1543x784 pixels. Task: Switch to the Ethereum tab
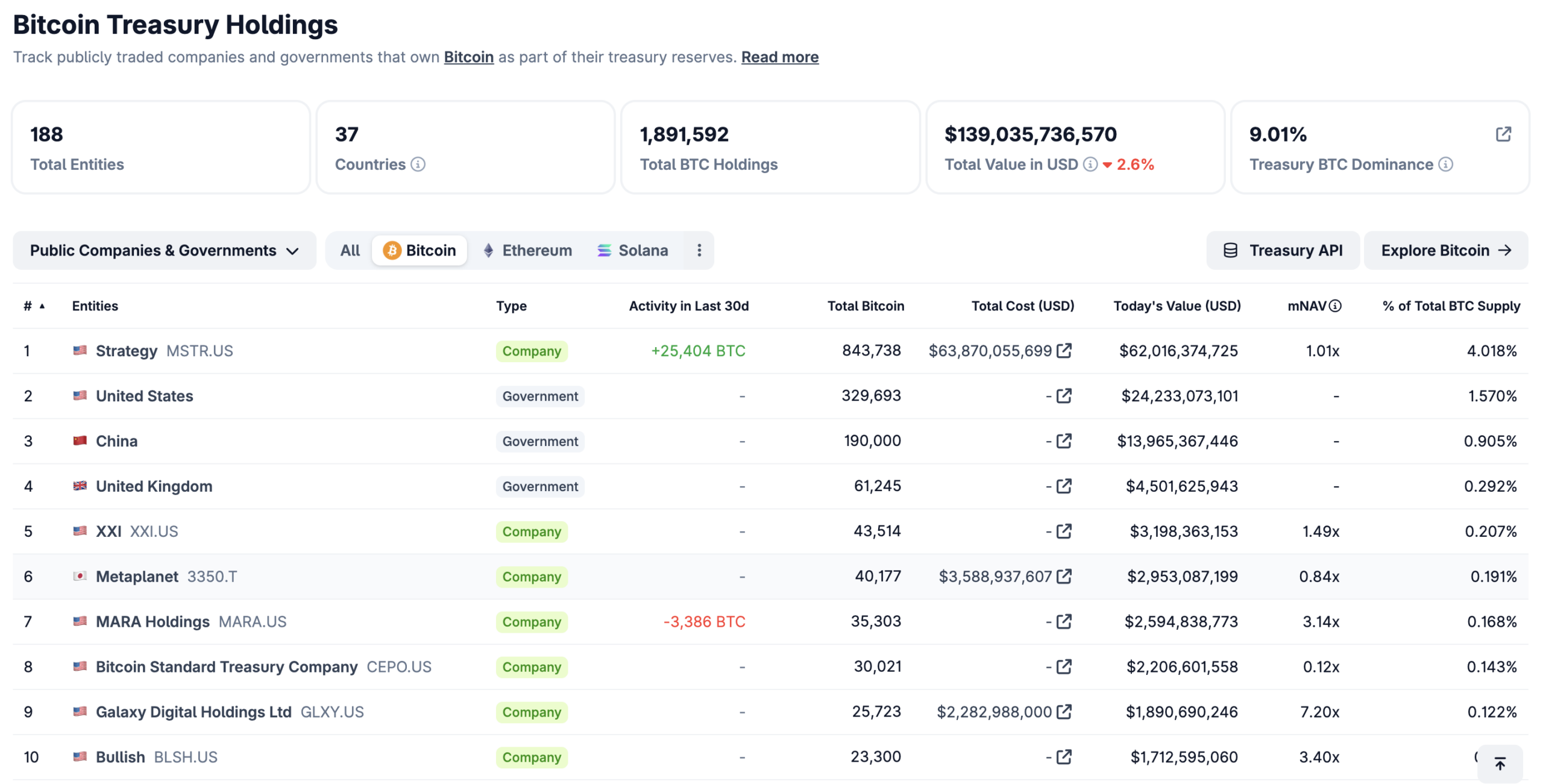pyautogui.click(x=527, y=250)
